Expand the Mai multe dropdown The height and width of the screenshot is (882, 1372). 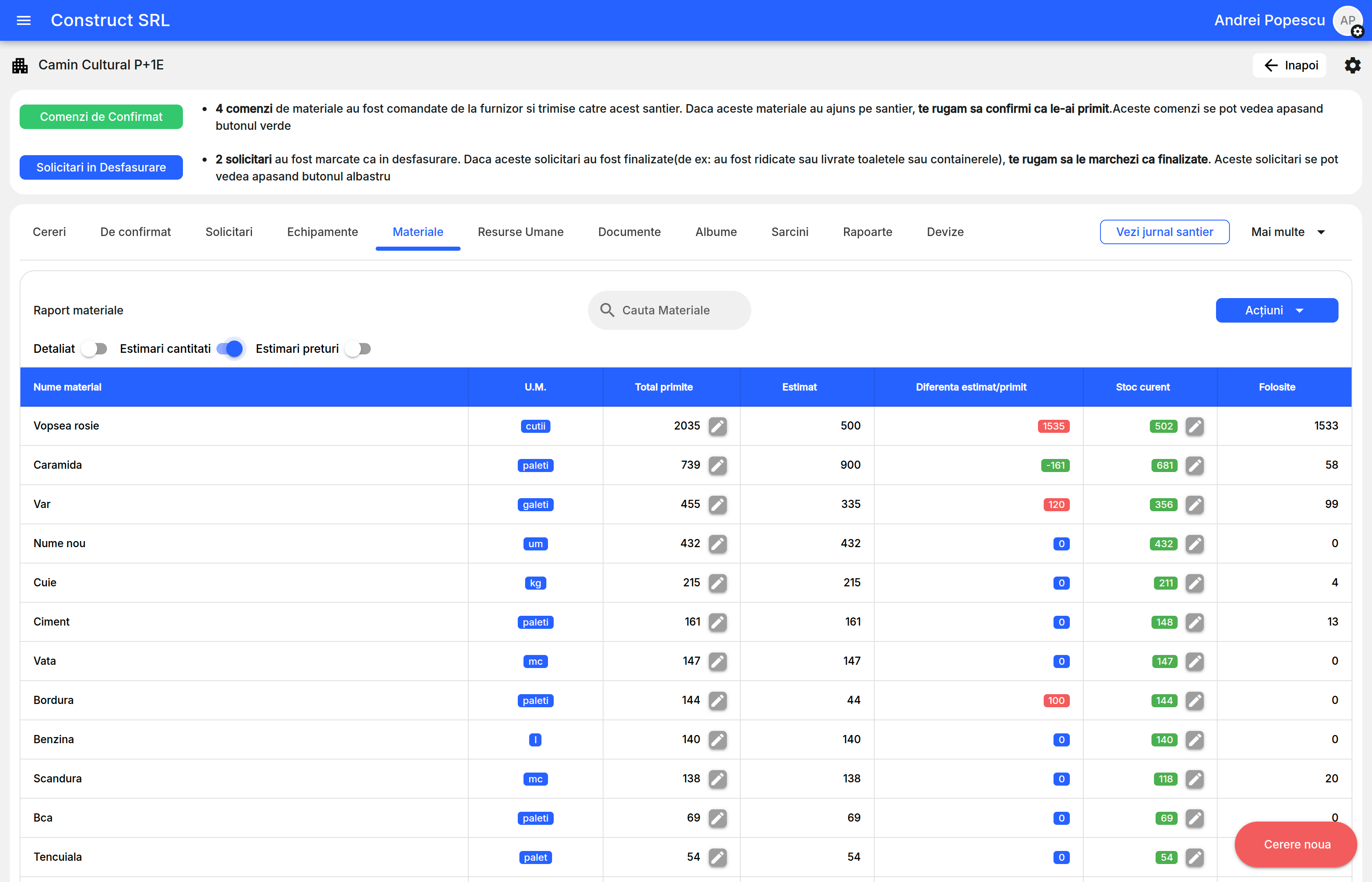1288,232
